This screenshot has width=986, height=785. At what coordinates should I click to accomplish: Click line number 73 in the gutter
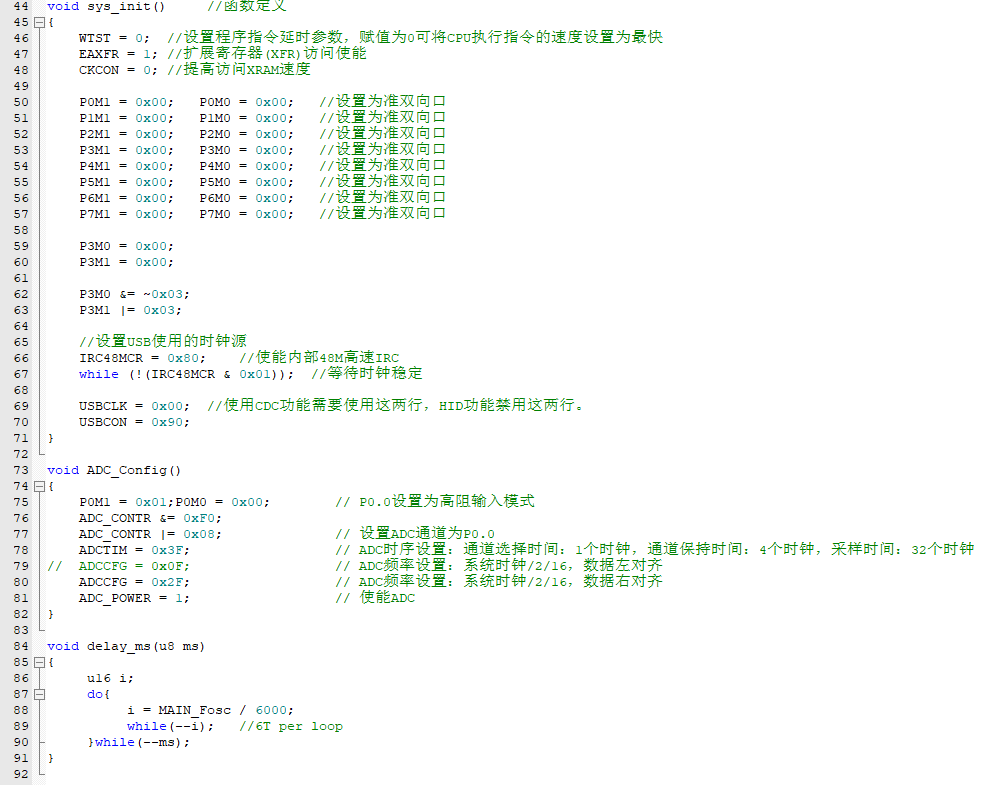pyautogui.click(x=21, y=470)
